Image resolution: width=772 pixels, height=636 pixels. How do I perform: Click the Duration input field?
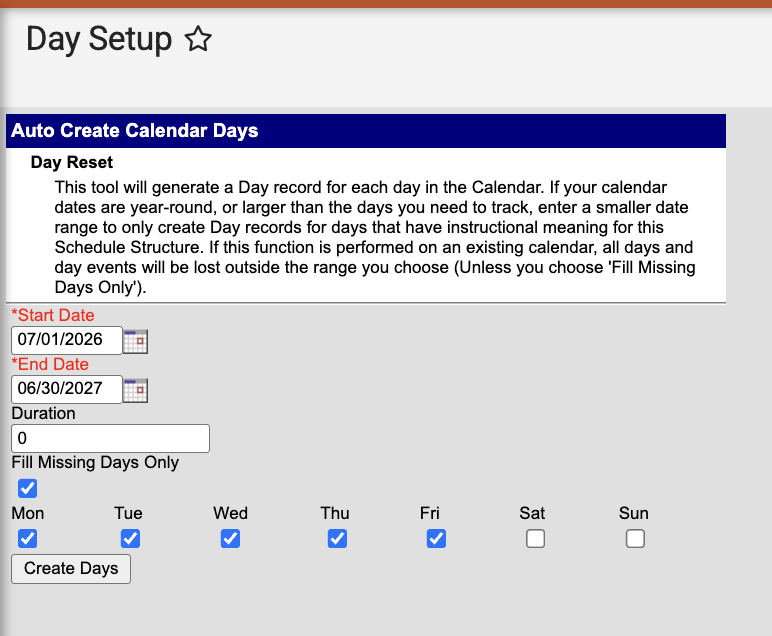[x=110, y=438]
